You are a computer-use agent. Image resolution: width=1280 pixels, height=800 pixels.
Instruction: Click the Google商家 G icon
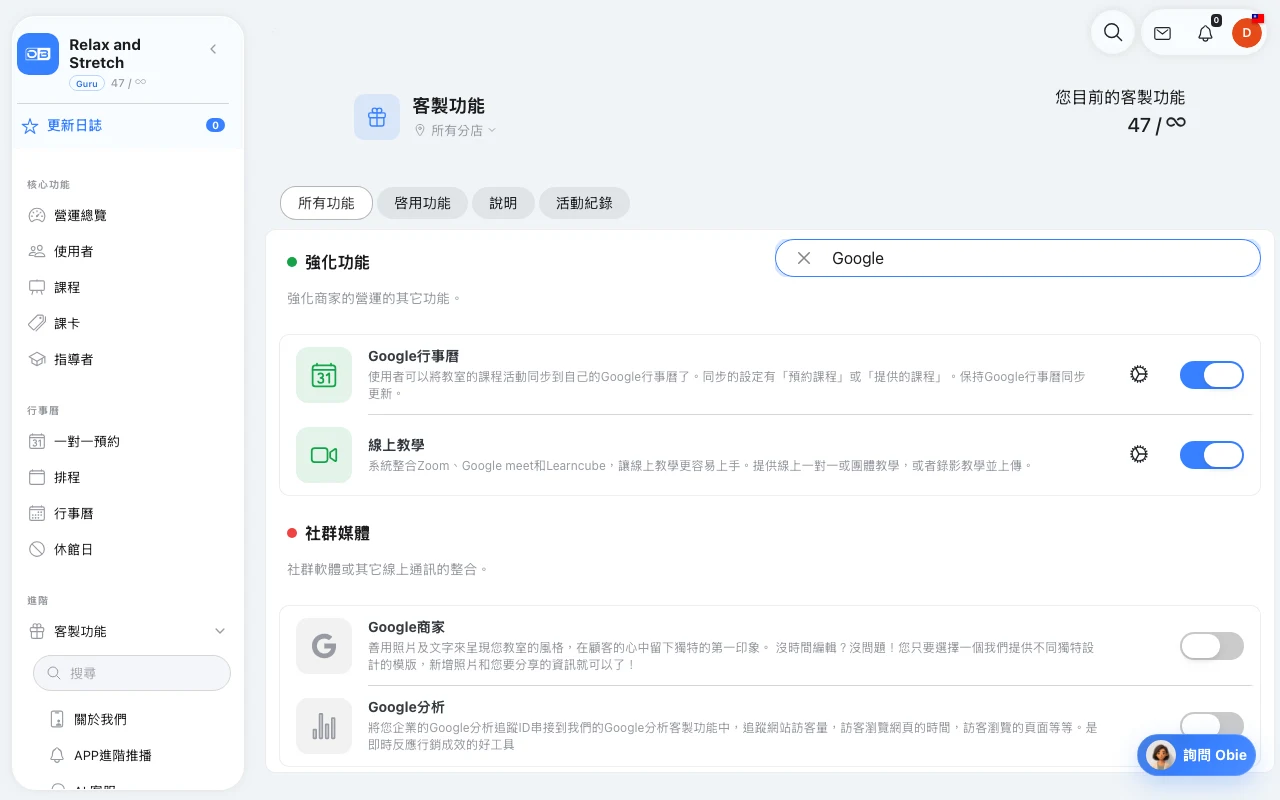[x=324, y=646]
